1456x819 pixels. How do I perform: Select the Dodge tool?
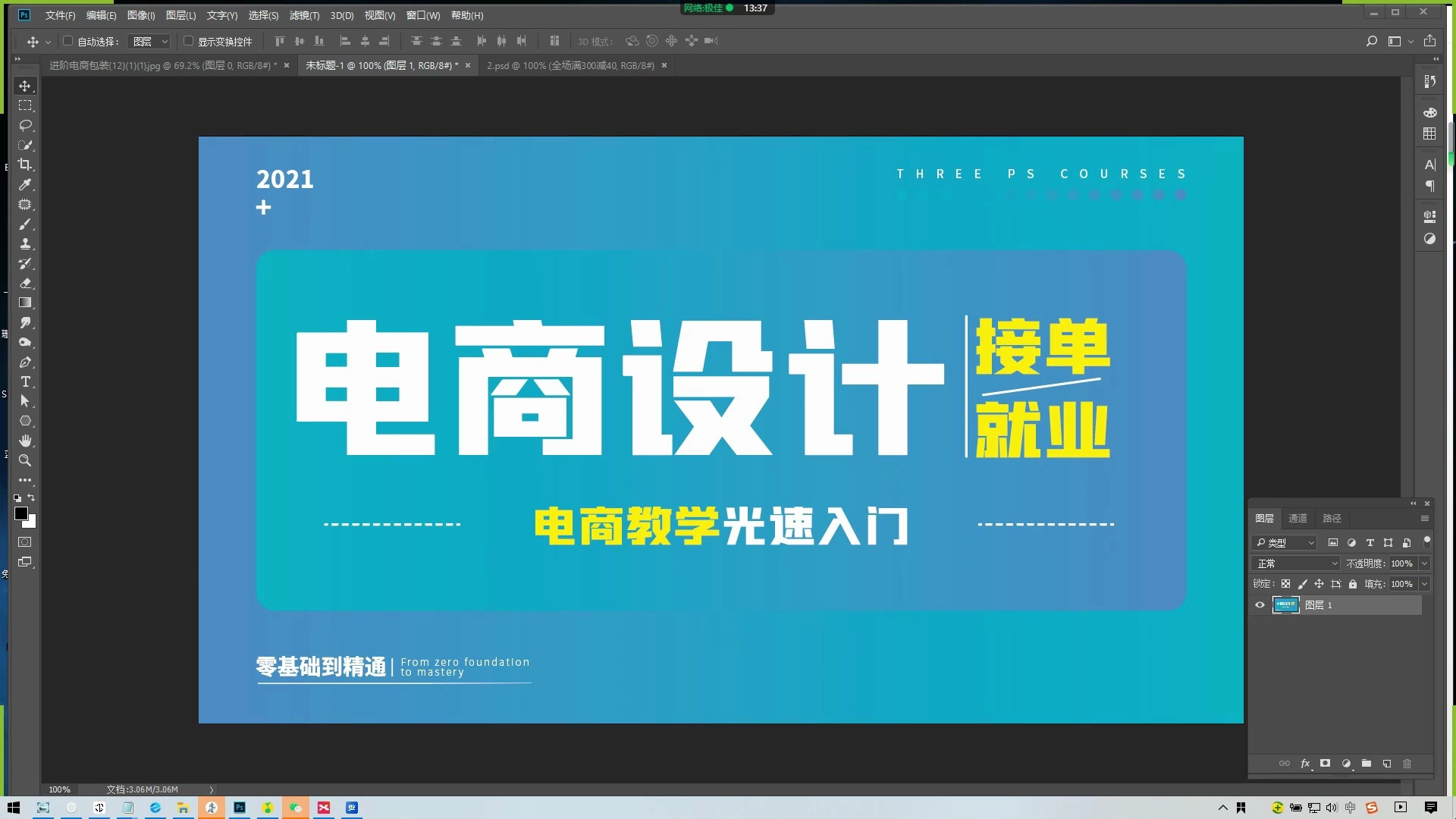point(25,342)
